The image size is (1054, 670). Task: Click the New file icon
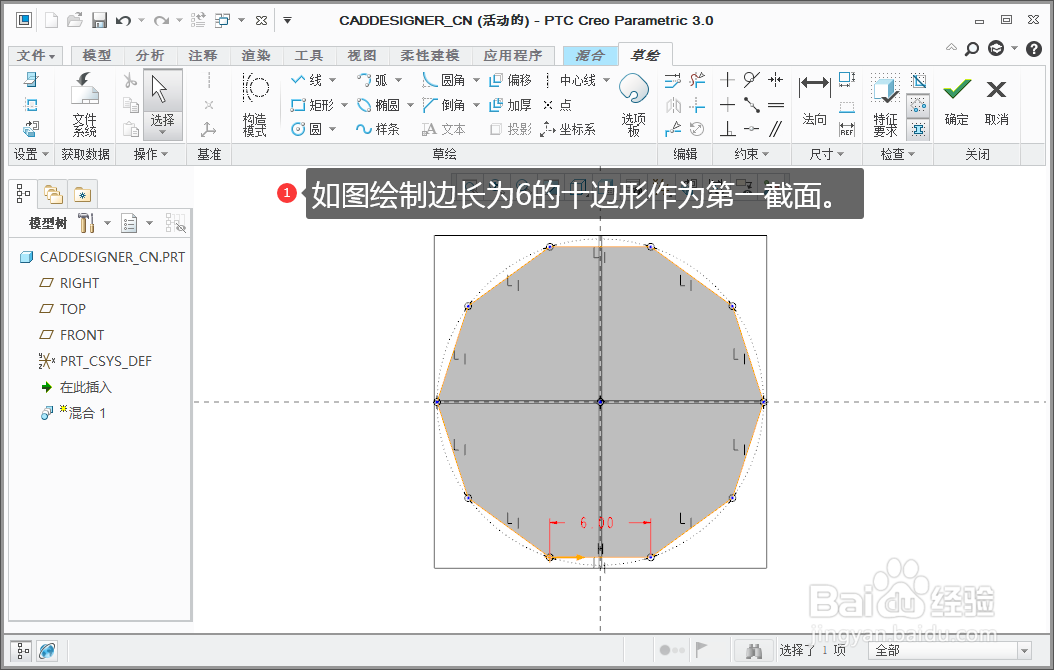51,20
